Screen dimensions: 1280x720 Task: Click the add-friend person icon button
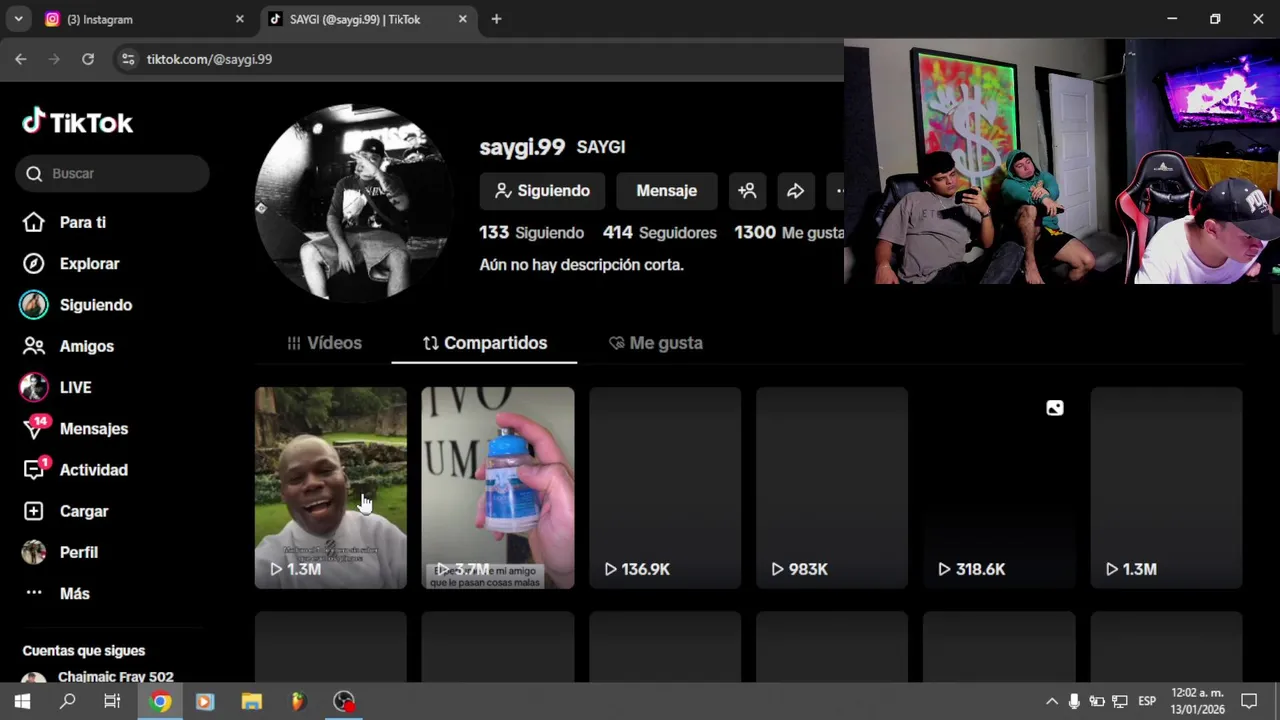[x=747, y=191]
